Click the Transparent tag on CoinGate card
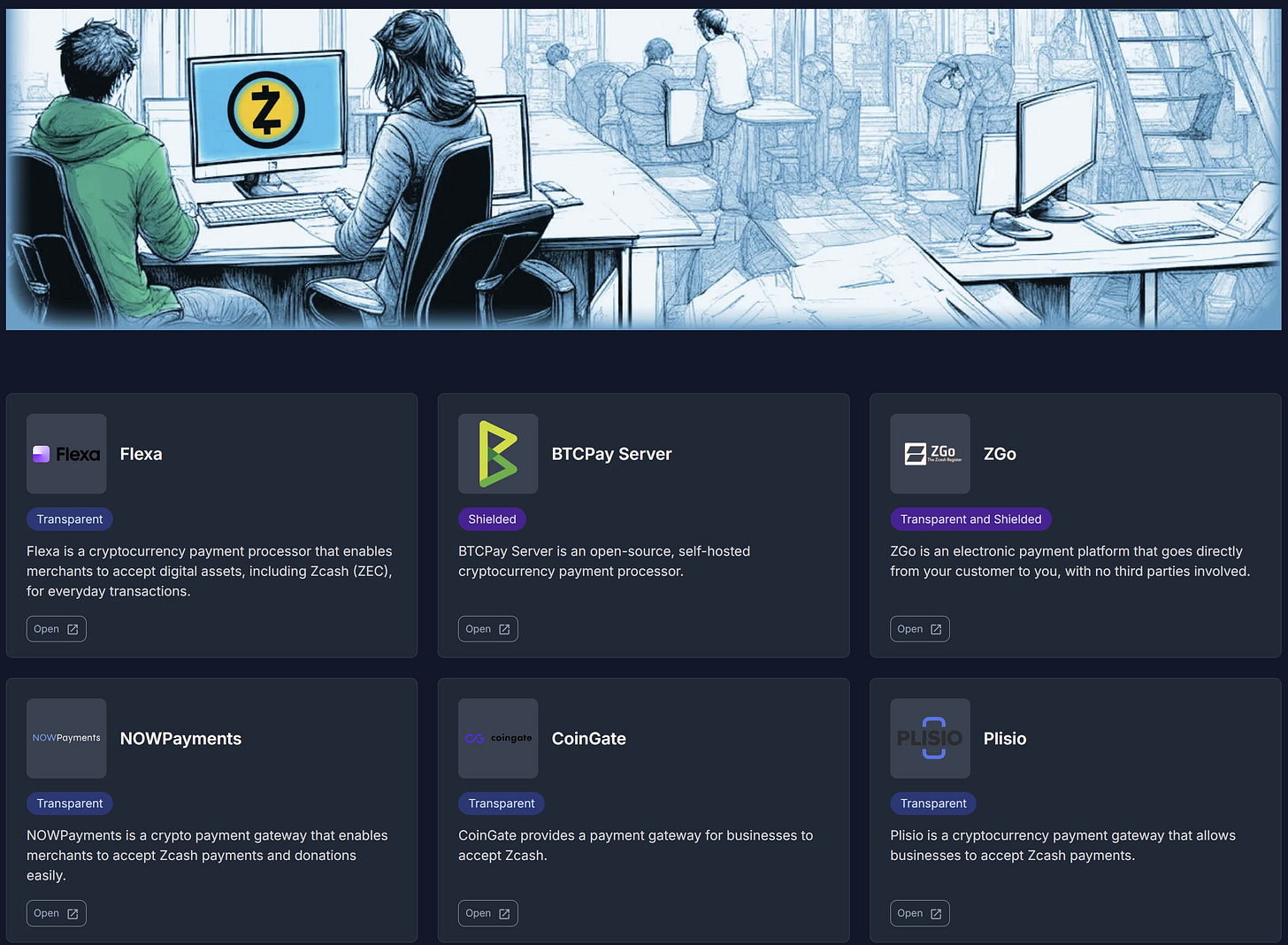 click(502, 803)
